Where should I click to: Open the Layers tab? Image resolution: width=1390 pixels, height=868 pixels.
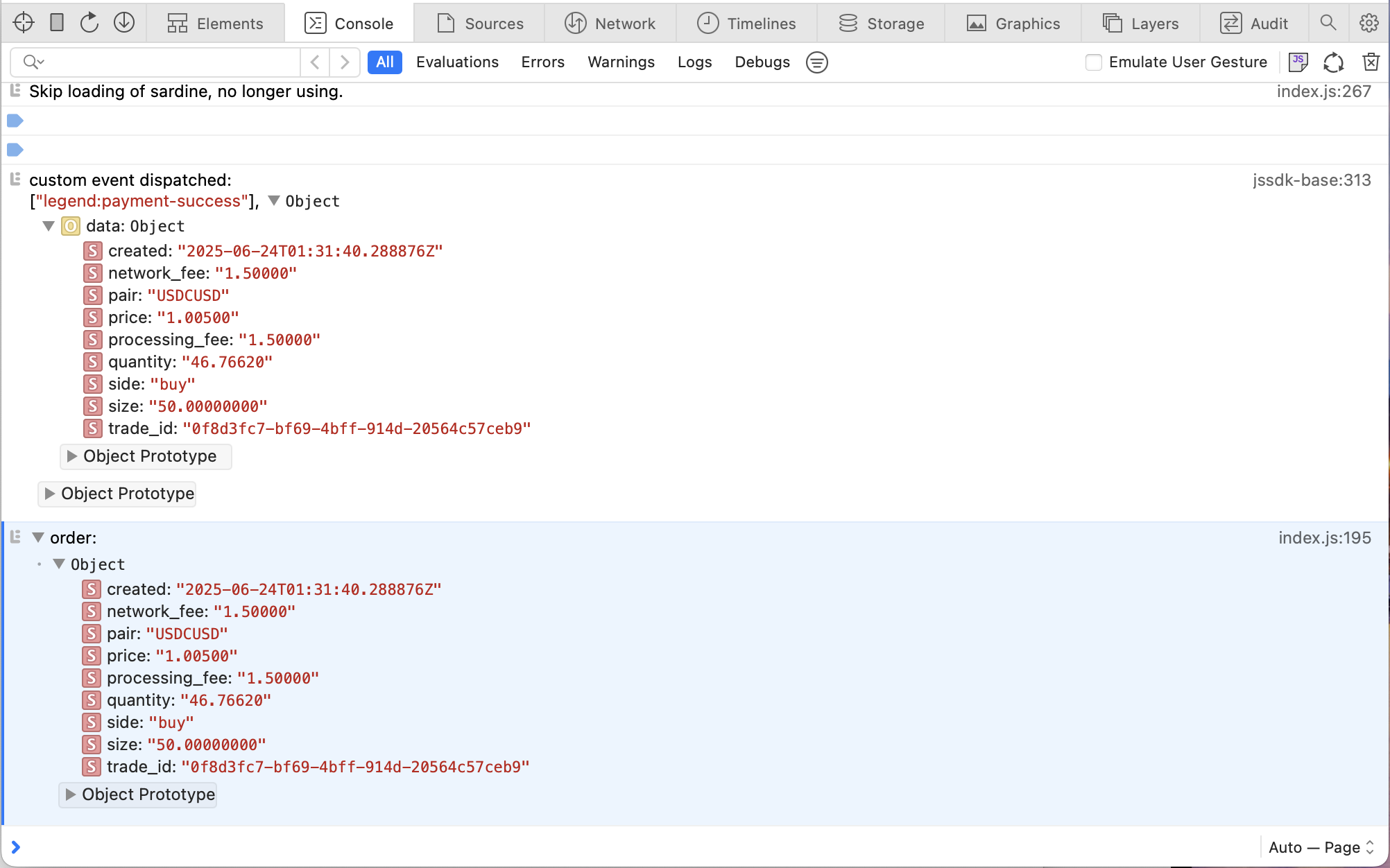(x=1141, y=24)
